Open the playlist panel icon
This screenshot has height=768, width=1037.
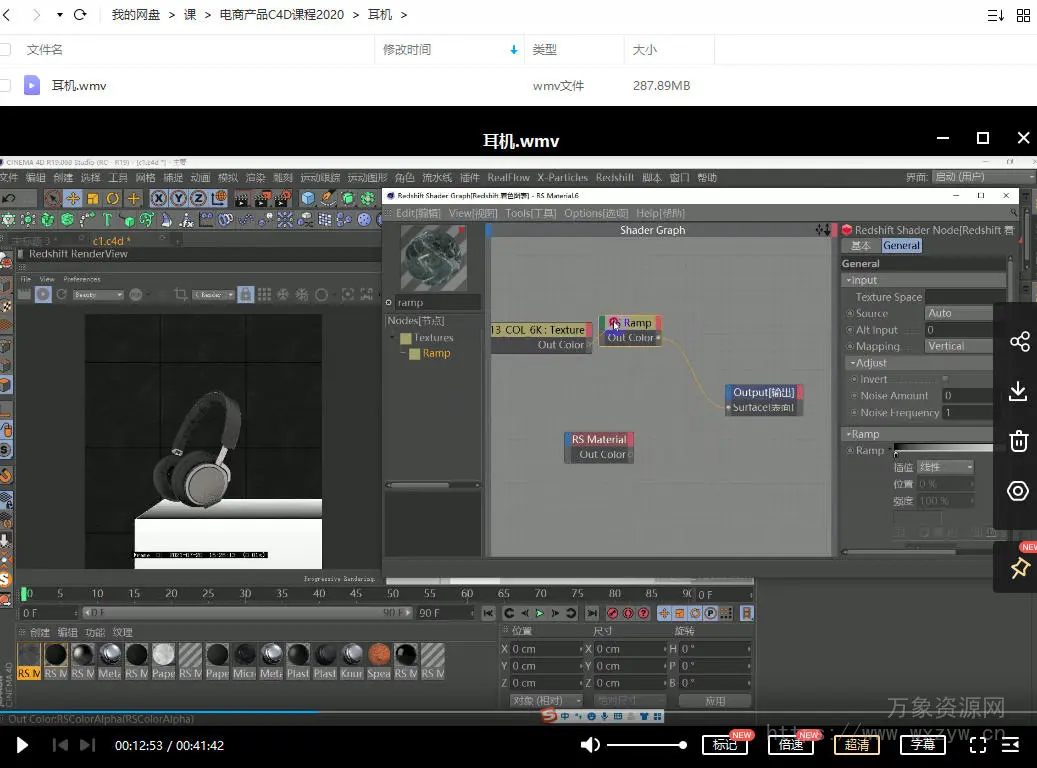pyautogui.click(x=1012, y=745)
